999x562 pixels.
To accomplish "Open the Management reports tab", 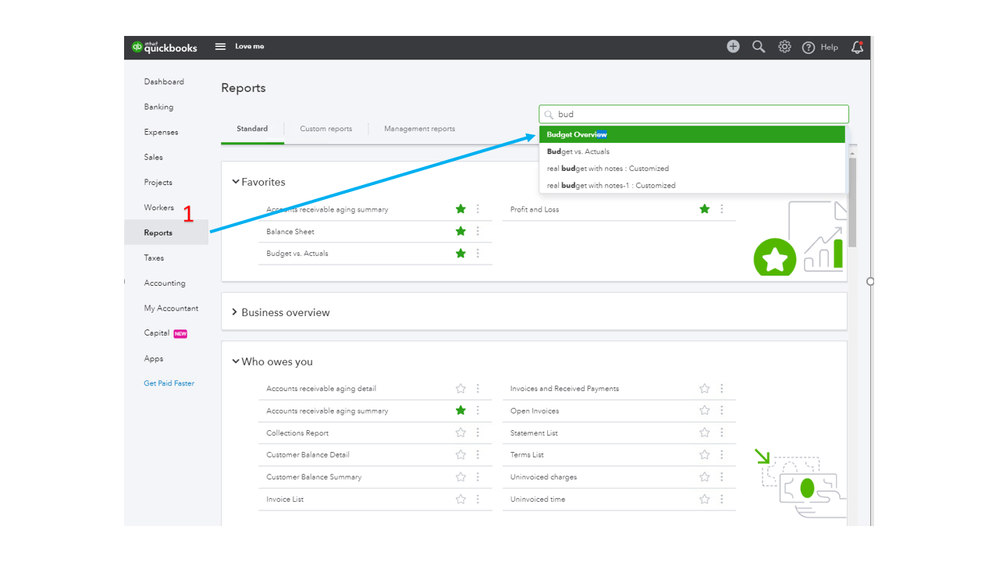I will [419, 129].
